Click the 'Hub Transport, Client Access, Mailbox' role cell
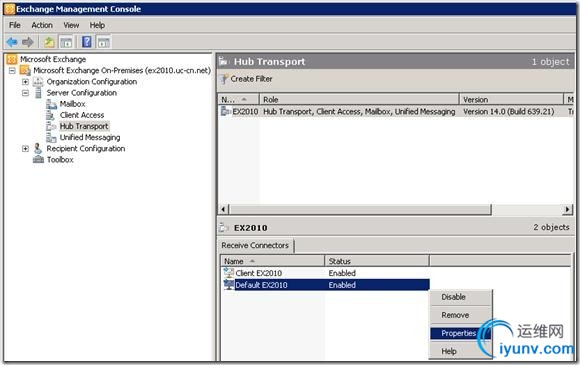This screenshot has width=580, height=365. pos(359,111)
